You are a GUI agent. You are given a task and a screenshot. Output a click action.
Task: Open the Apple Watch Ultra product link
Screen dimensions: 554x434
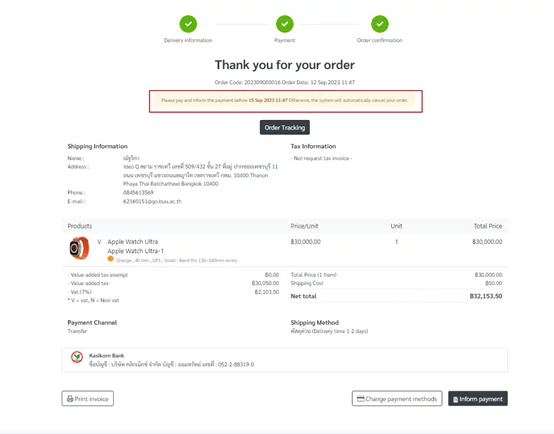tap(132, 242)
